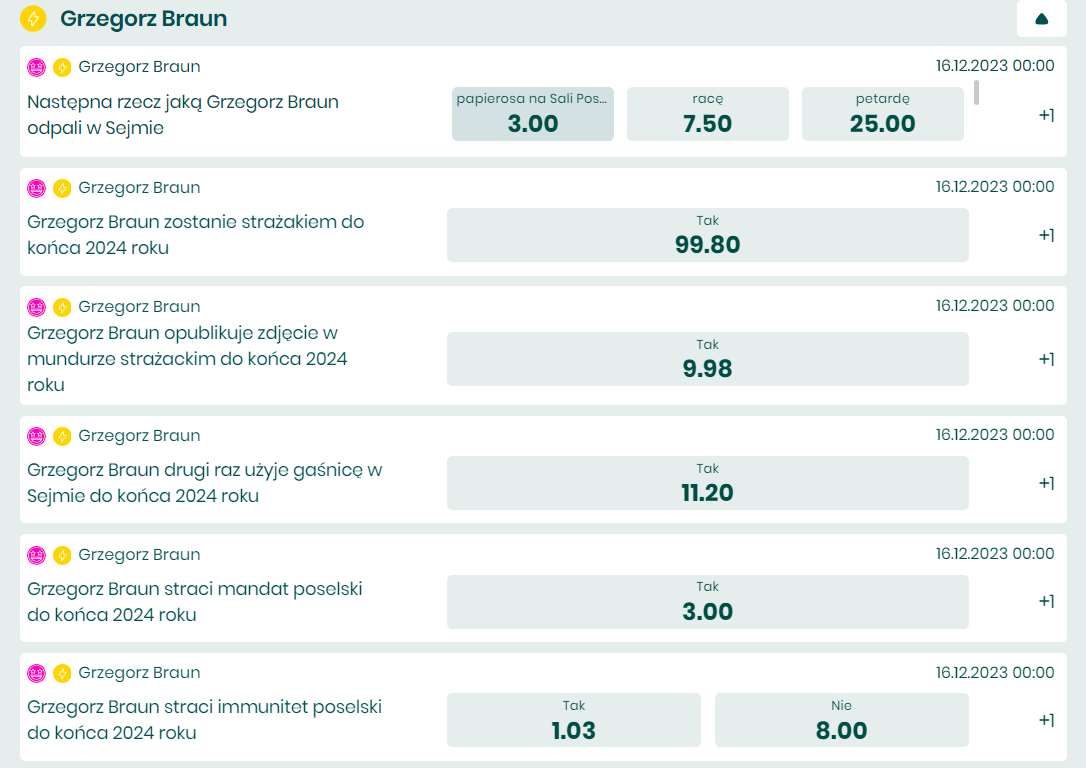The width and height of the screenshot is (1086, 768).
Task: Click the pink smiley icon in the 'odpali w Sejmie' row
Action: (37, 68)
